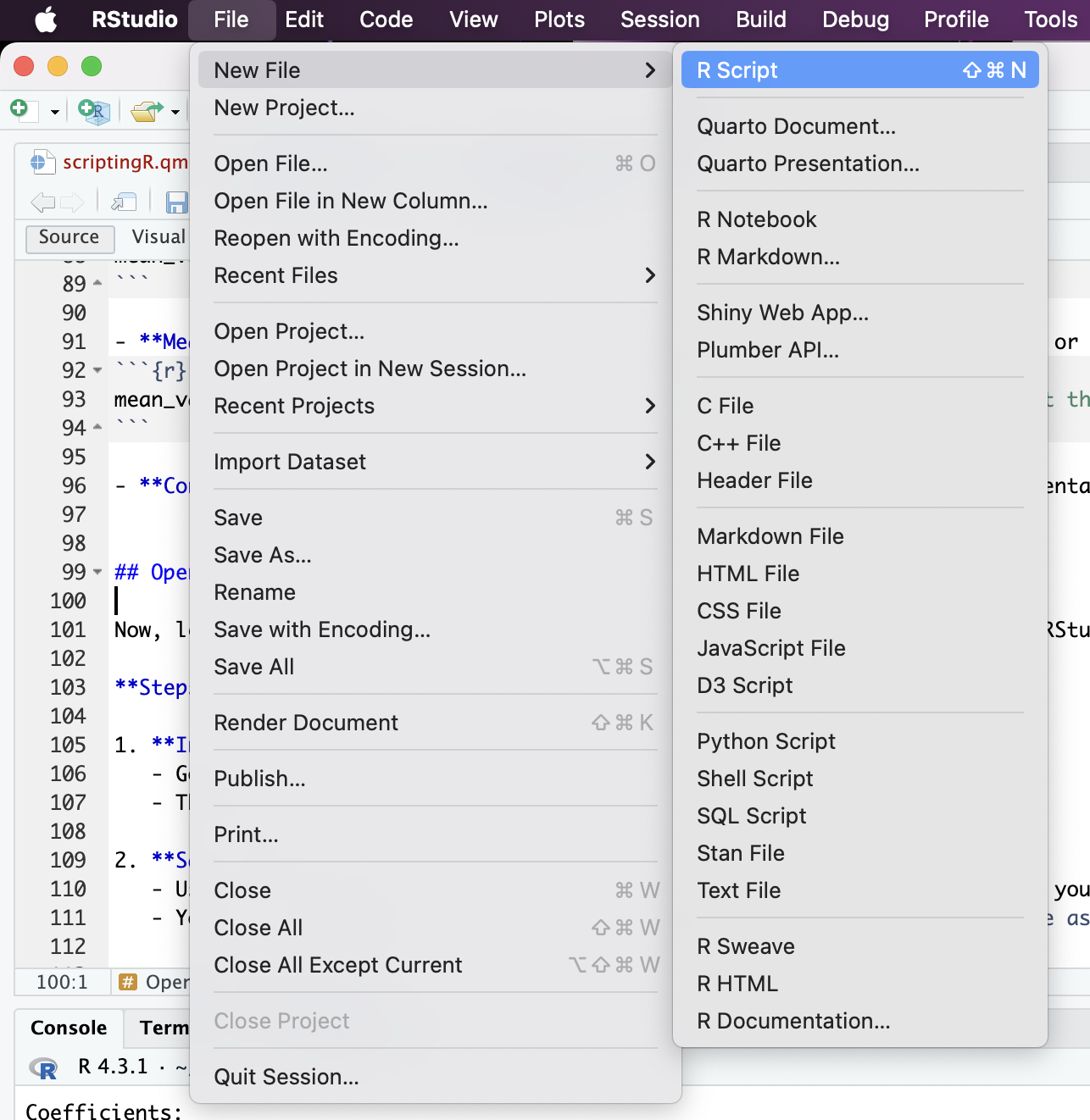
Task: Click the Show in New Window icon
Action: 124,202
